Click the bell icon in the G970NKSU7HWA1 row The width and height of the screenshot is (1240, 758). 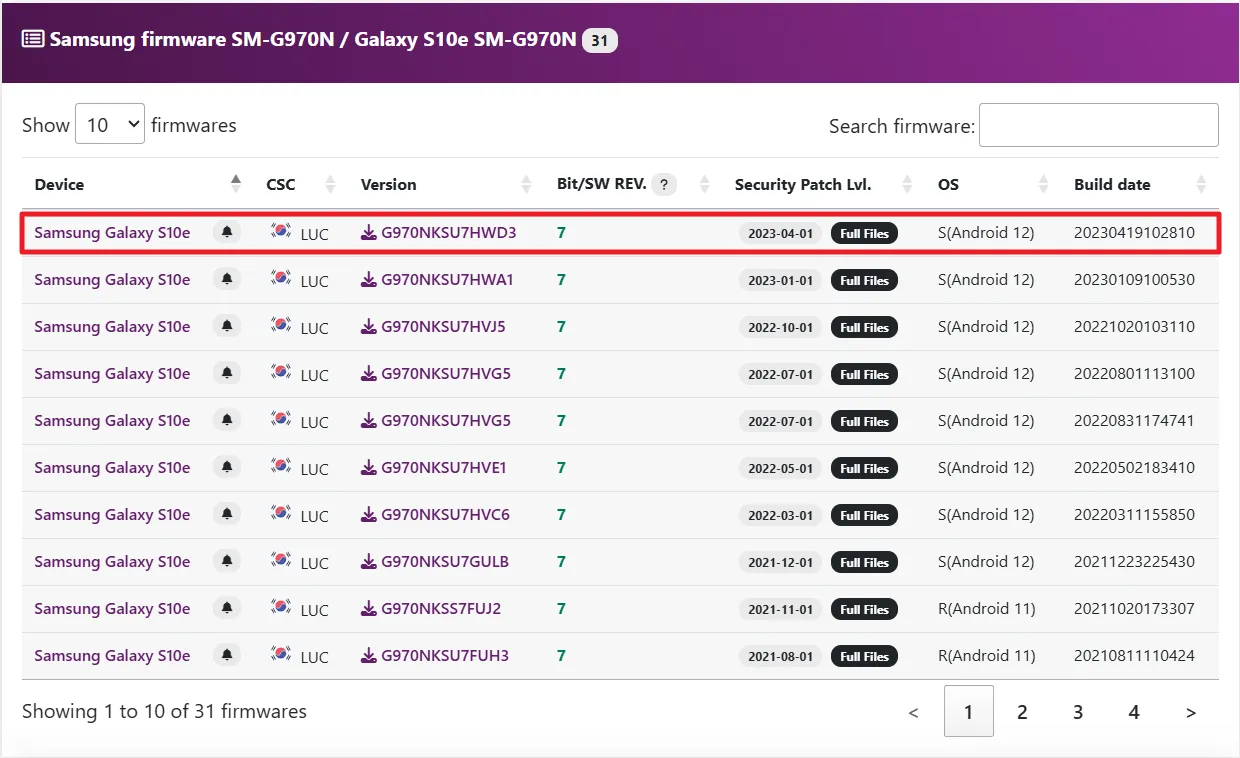[x=227, y=279]
